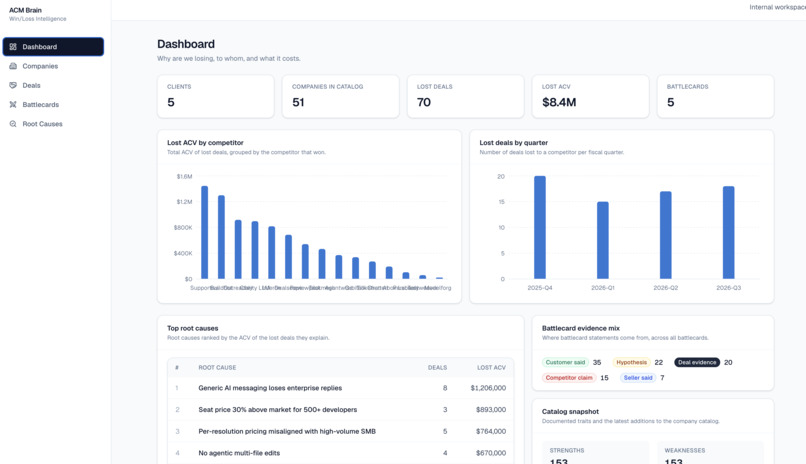806x464 pixels.
Task: Click the 2025-Q4 axis label
Action: 540,288
